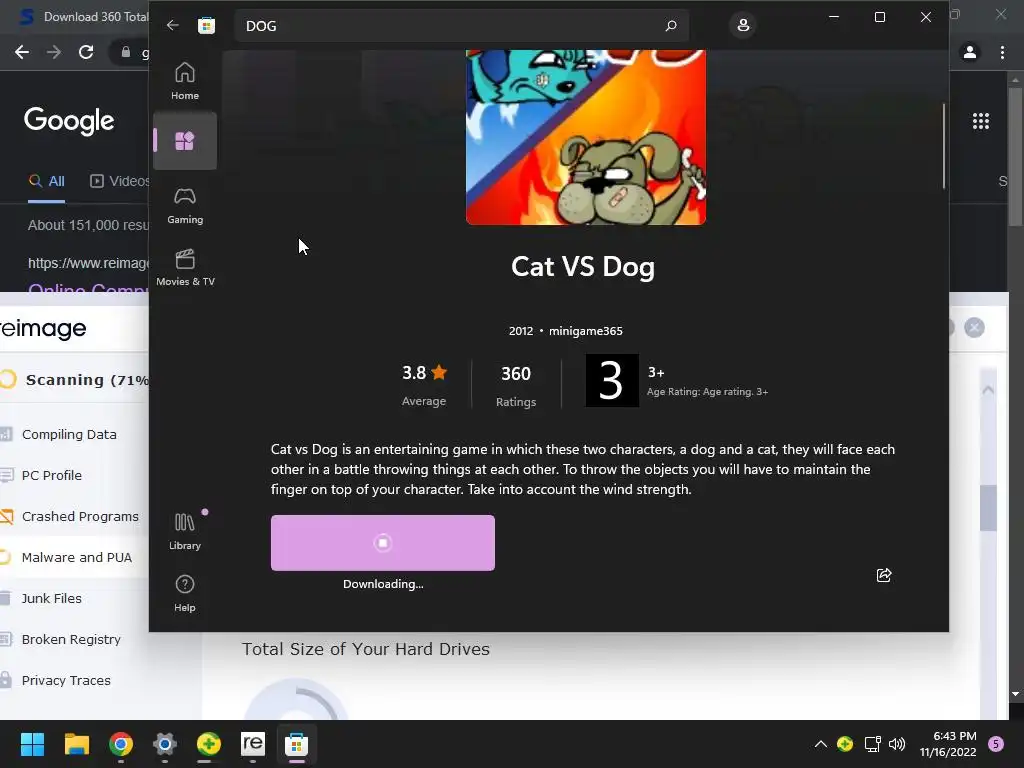The image size is (1024, 768).
Task: Open Chrome from the taskbar
Action: tap(121, 744)
